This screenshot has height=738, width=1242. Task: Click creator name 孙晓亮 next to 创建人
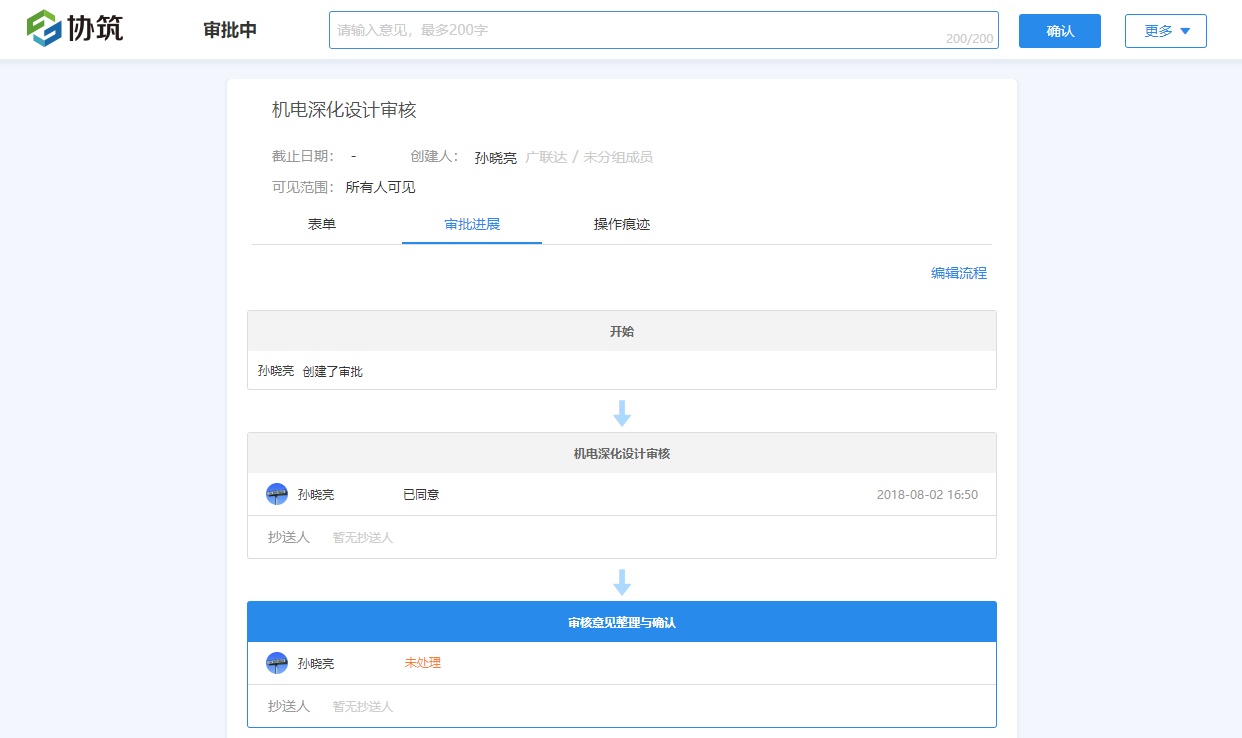click(x=495, y=157)
